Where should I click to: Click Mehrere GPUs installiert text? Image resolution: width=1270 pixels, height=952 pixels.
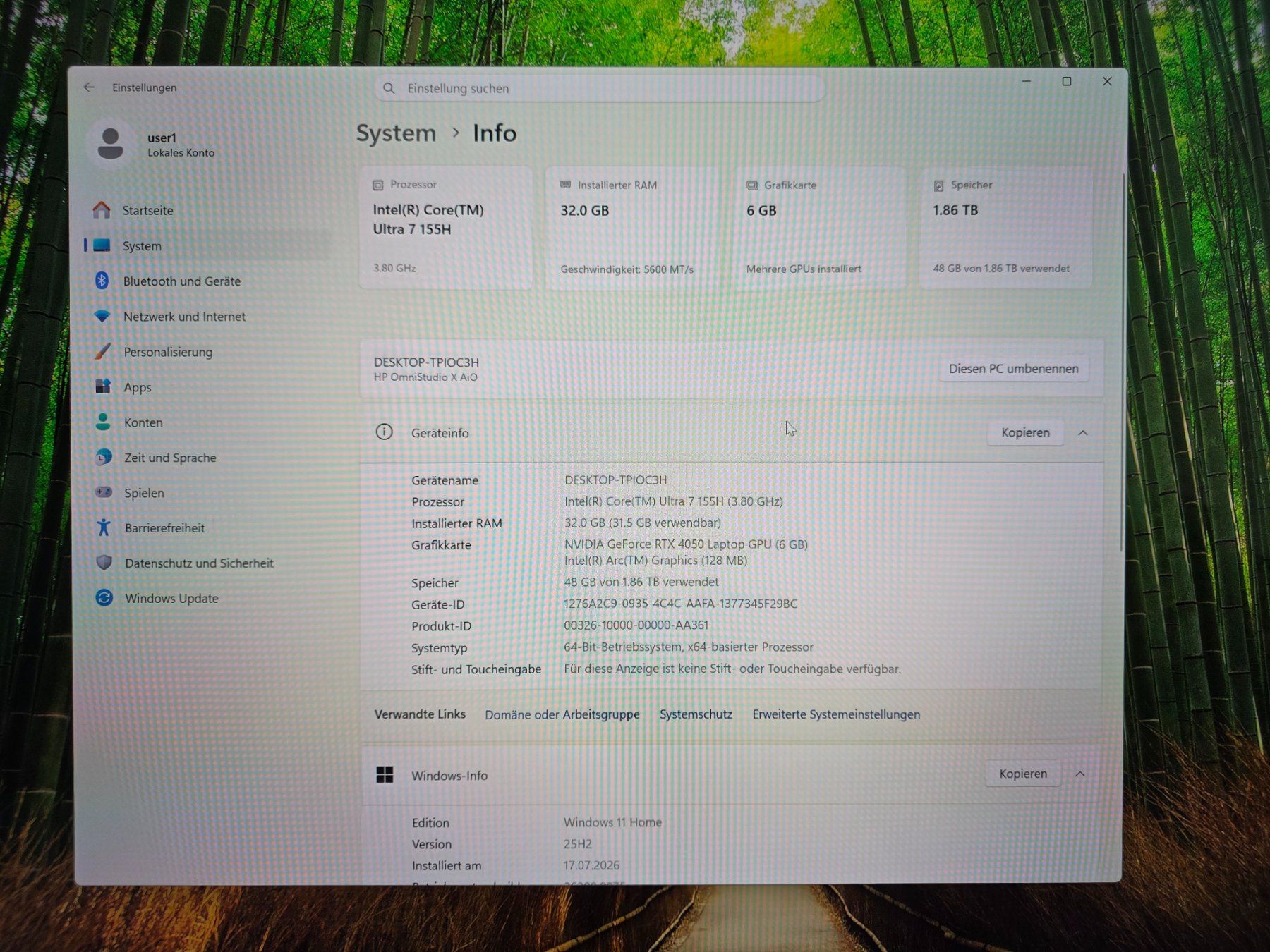click(804, 269)
